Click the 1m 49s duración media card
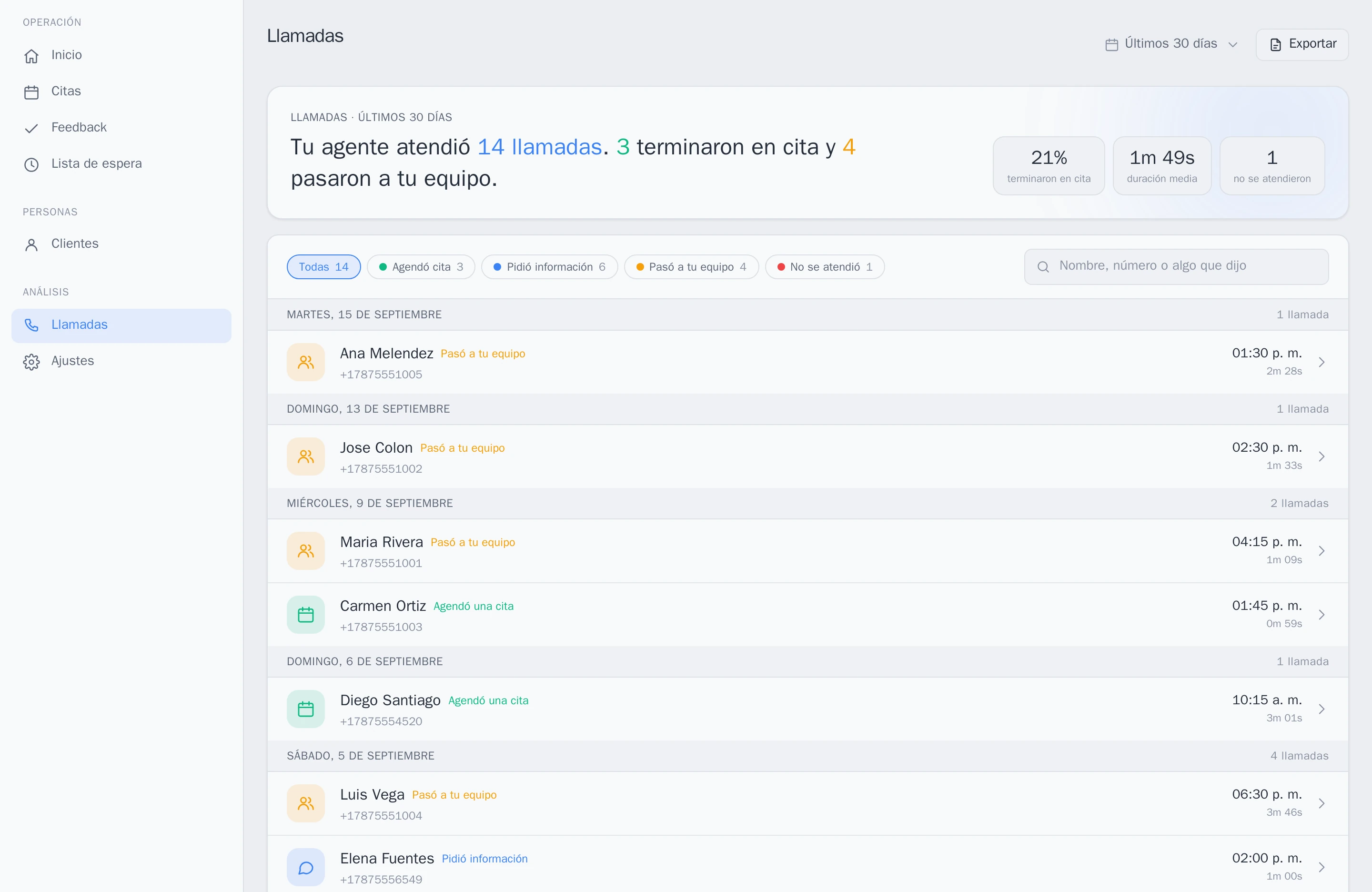This screenshot has height=892, width=1372. 1161,165
